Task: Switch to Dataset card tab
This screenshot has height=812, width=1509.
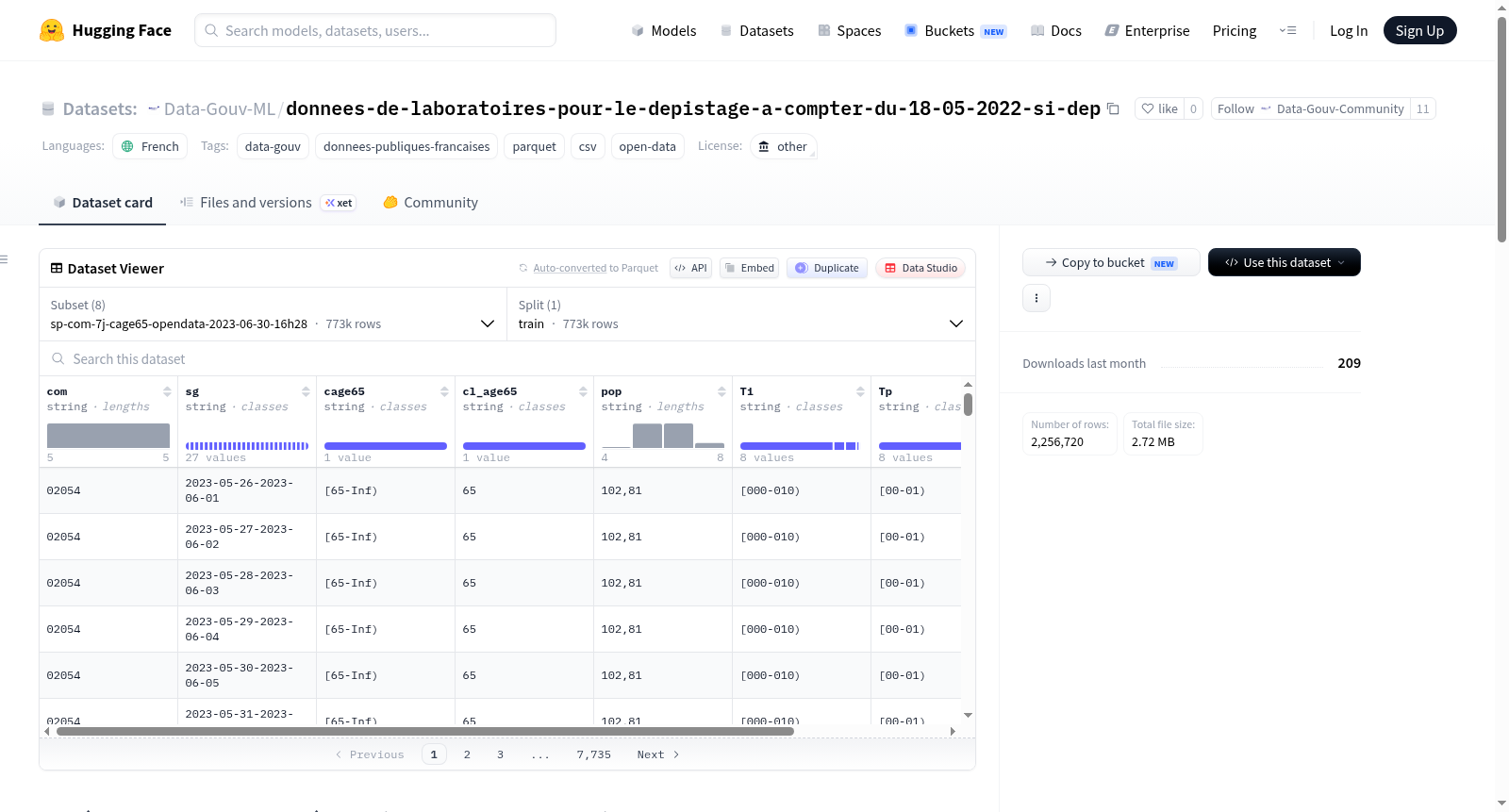Action: click(103, 202)
